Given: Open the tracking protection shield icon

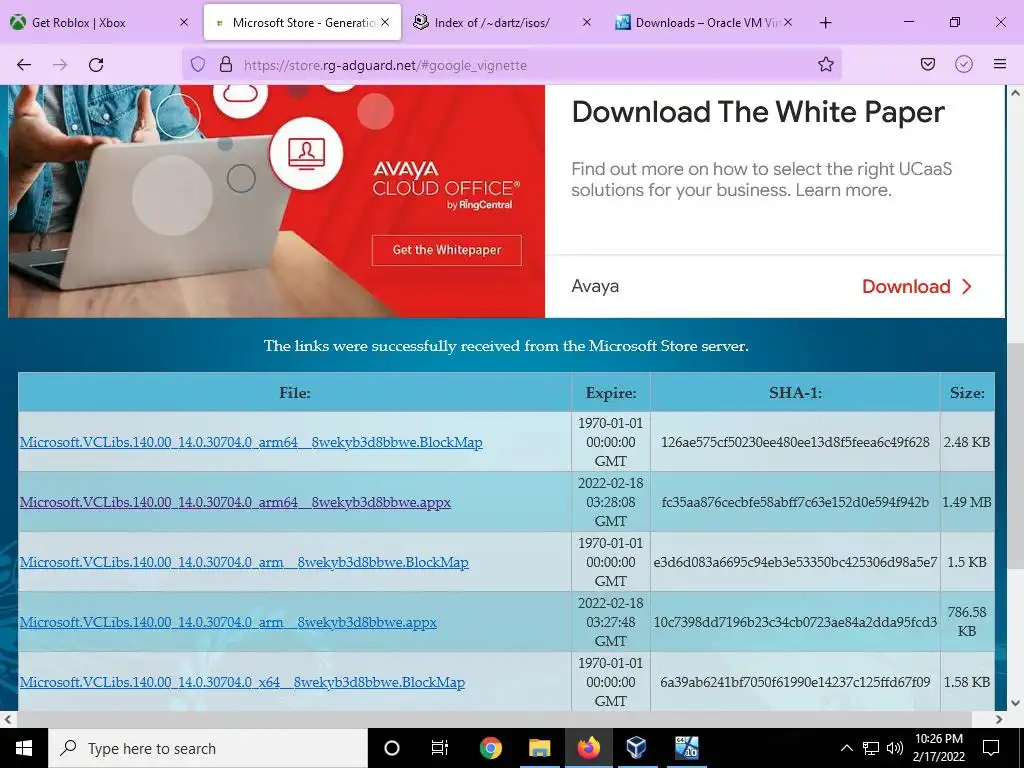Looking at the screenshot, I should (x=198, y=65).
